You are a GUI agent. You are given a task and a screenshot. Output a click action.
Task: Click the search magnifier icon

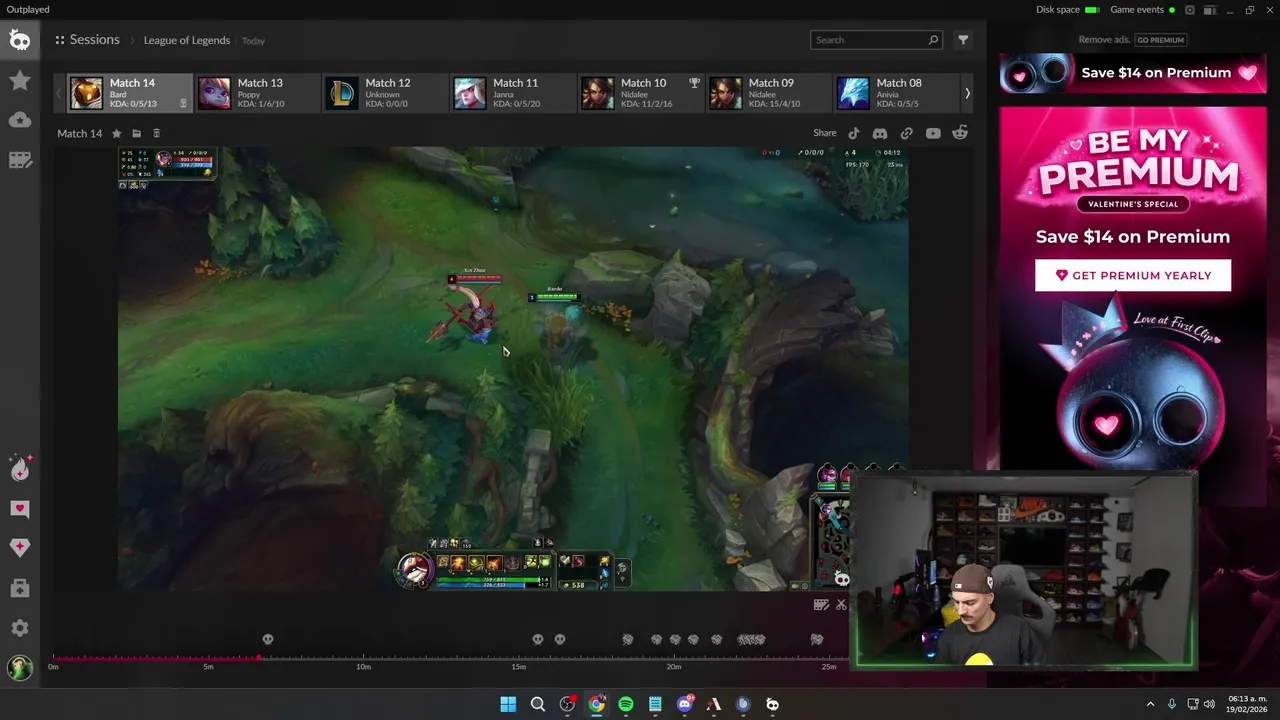pos(933,40)
